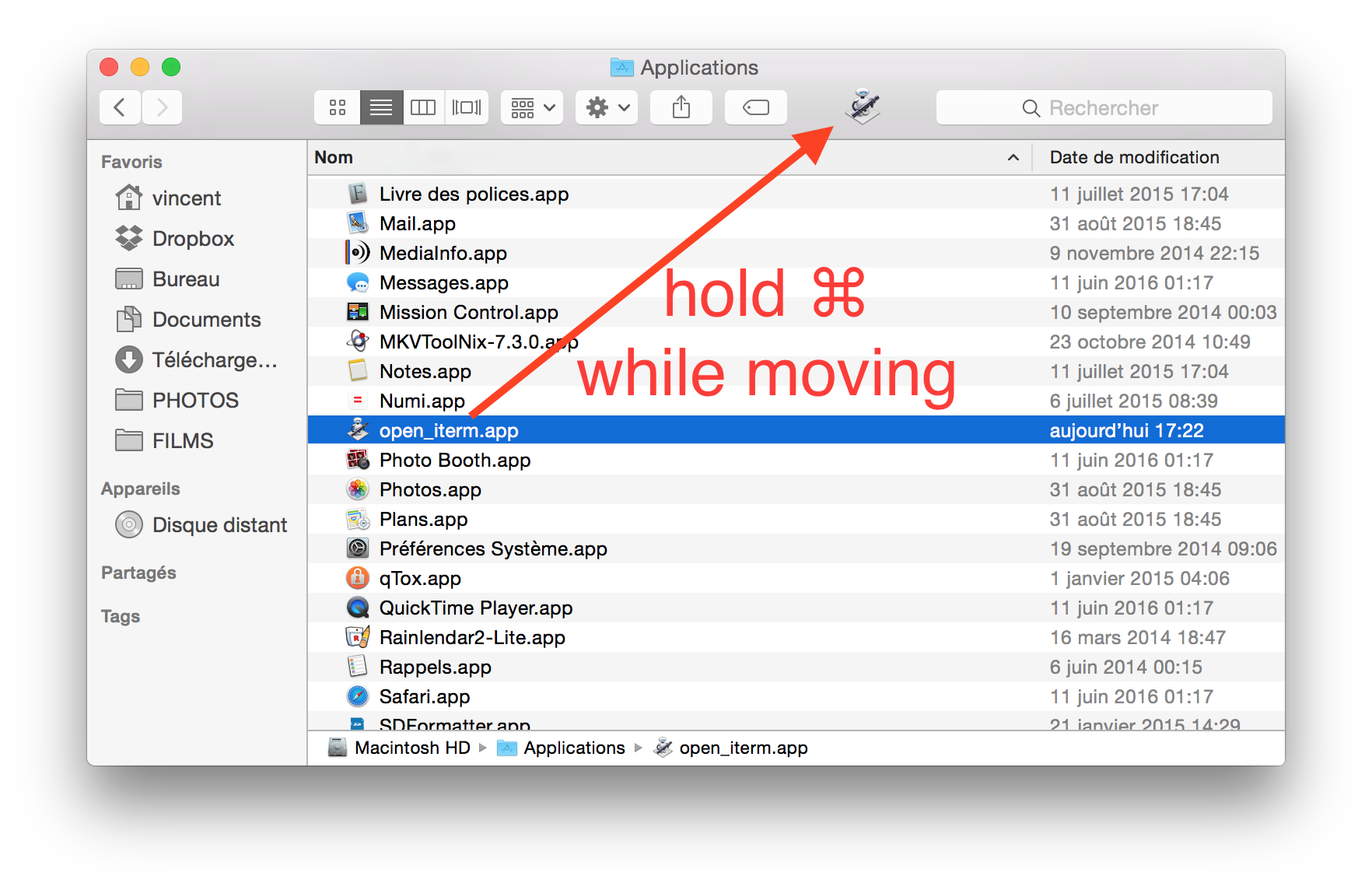Viewport: 1372px width, 890px height.
Task: Open the action gear dropdown
Action: 606,107
